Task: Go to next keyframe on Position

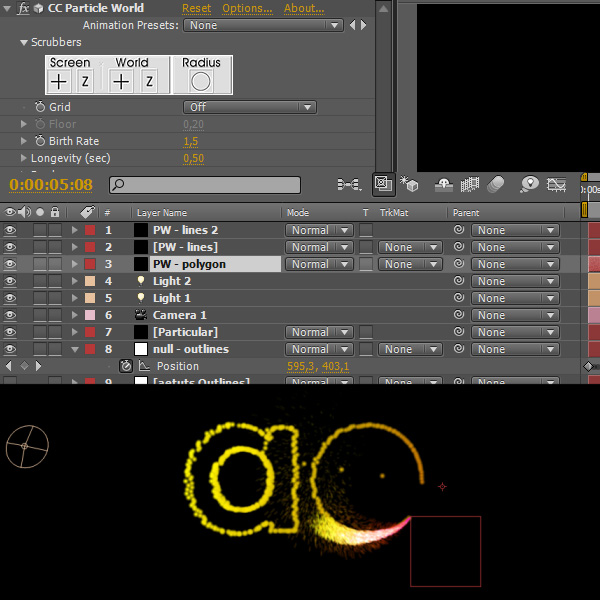Action: click(38, 366)
